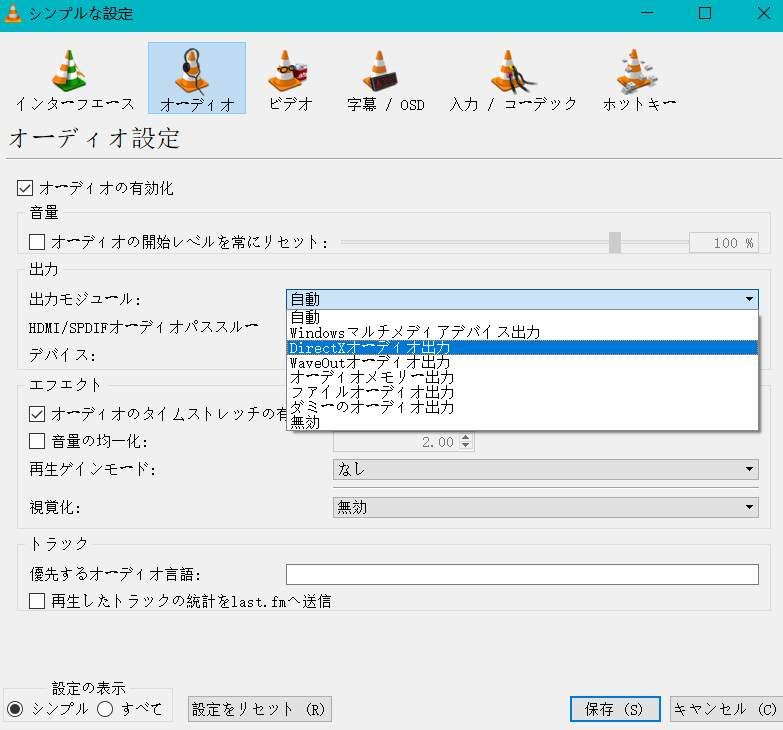Image resolution: width=783 pixels, height=730 pixels.
Task: Select the シンプル radio button
Action: [15, 709]
